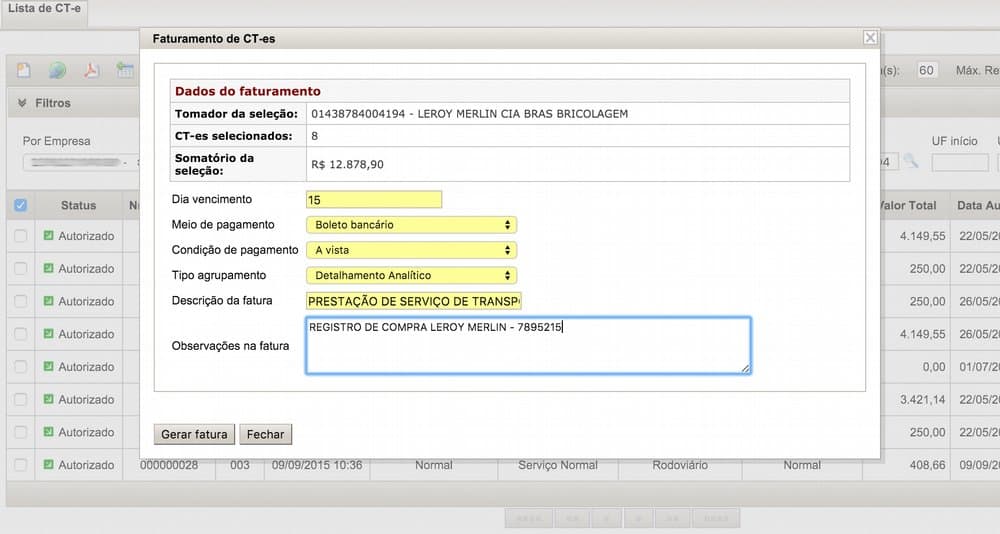Click the Rodoviário cell
This screenshot has width=1000, height=534.
(x=680, y=465)
